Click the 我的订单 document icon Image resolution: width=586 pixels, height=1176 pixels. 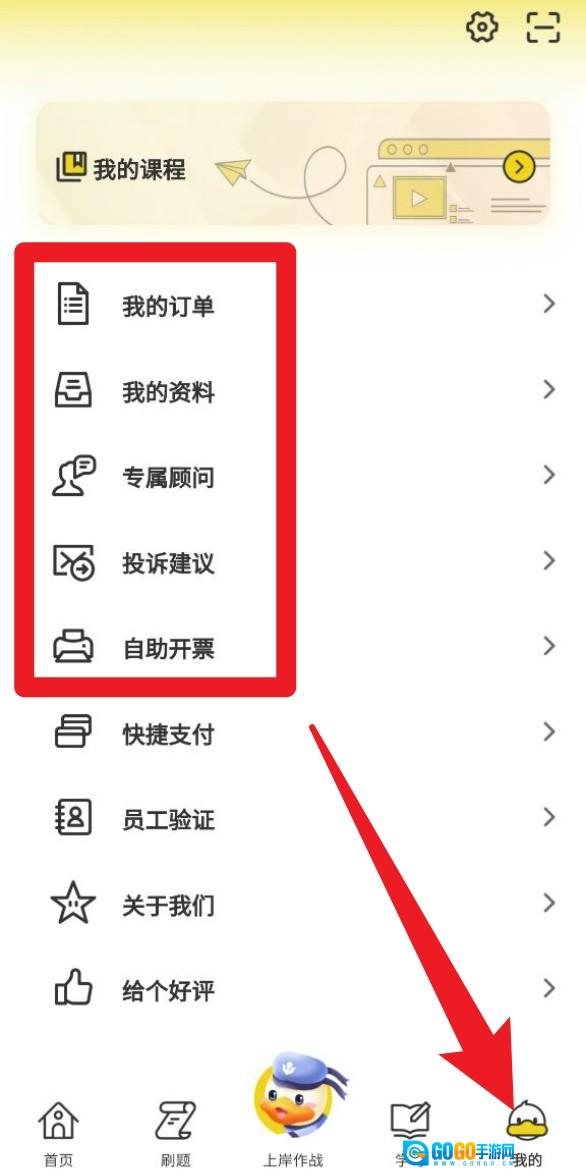[x=73, y=305]
